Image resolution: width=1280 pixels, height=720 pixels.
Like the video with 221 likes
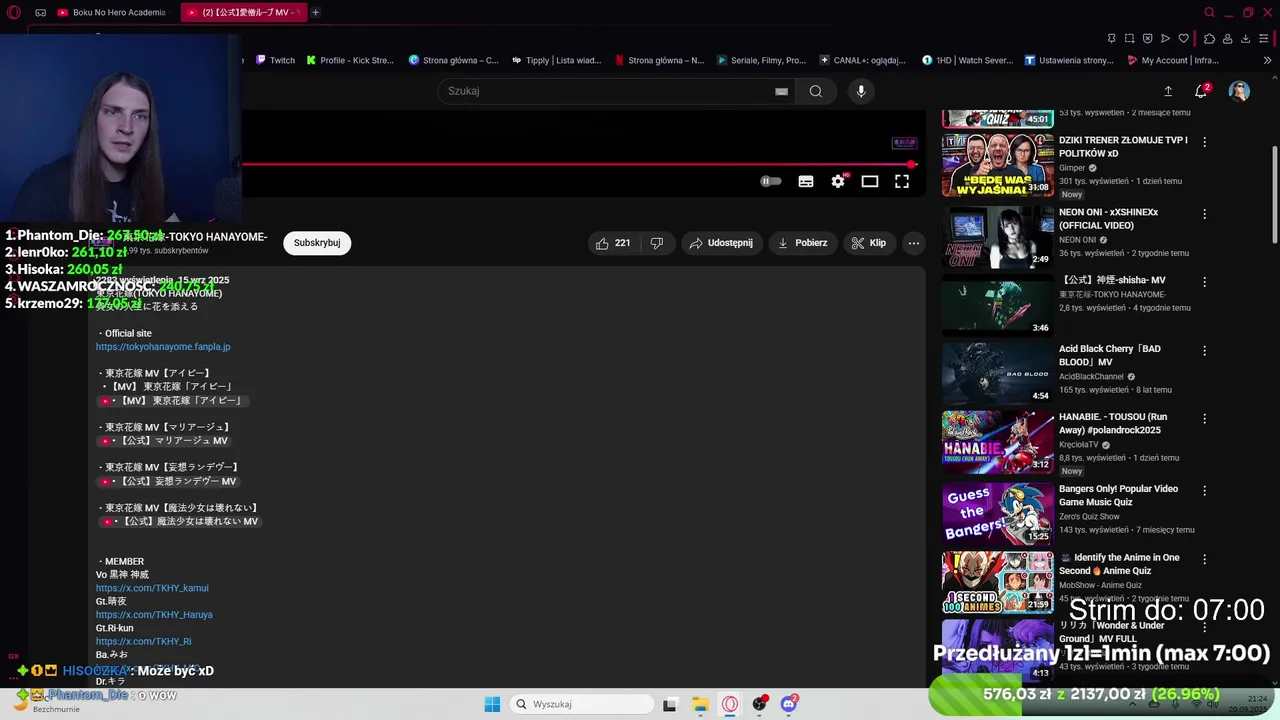(x=612, y=243)
